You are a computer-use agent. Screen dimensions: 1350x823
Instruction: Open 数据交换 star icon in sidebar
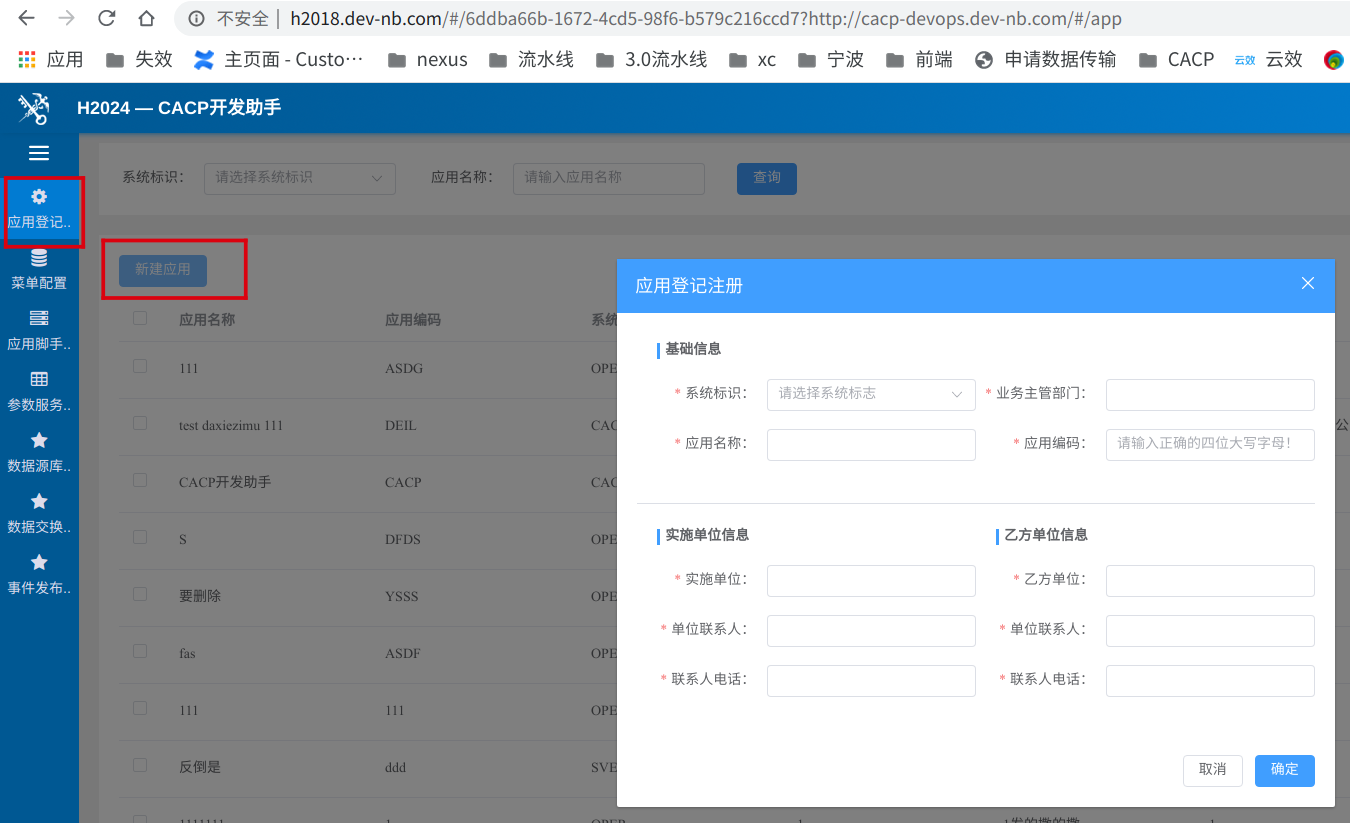(39, 502)
